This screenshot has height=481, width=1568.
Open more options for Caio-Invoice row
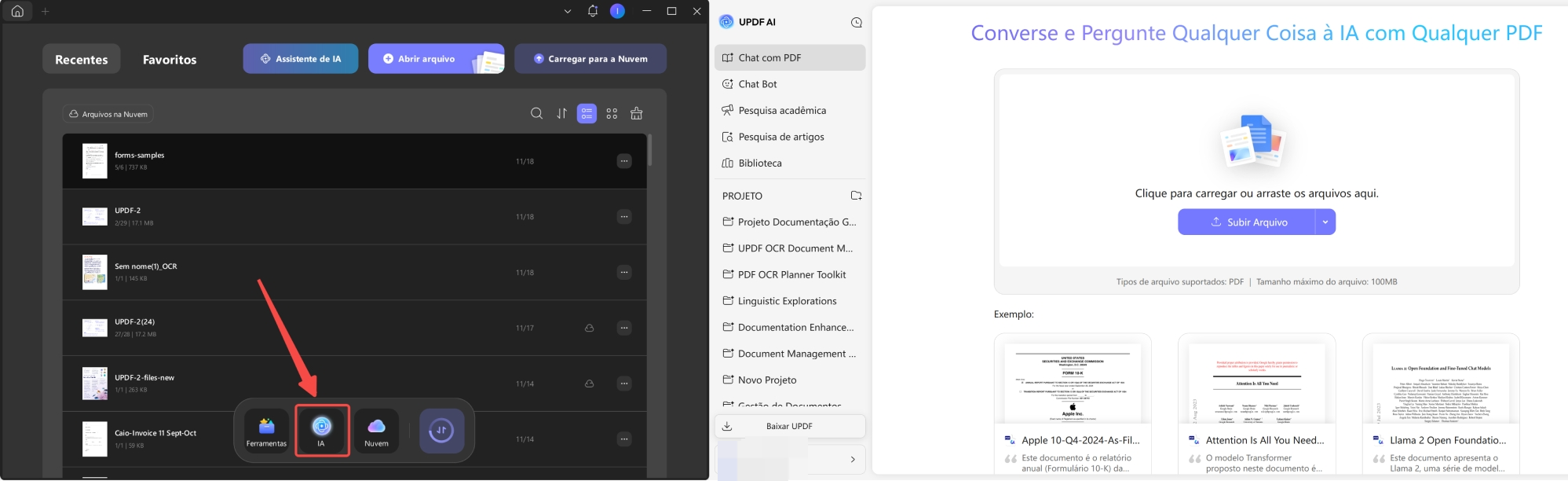[x=624, y=439]
